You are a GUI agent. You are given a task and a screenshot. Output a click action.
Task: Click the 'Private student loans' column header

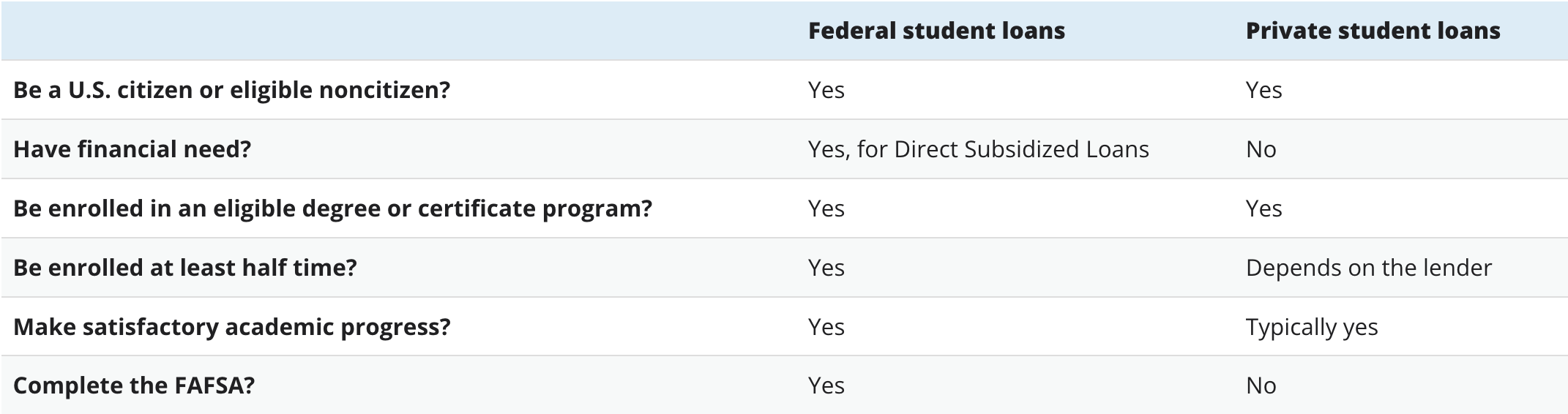point(1373,31)
